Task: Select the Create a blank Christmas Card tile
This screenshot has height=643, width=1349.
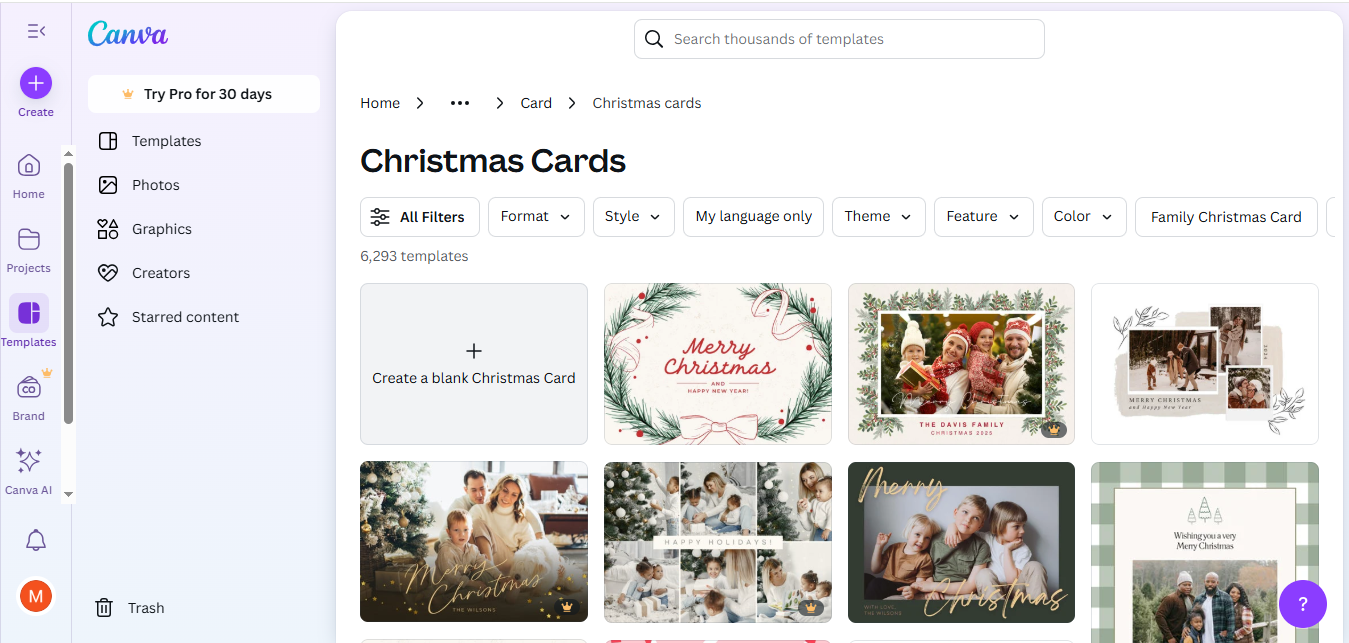Action: [x=473, y=364]
